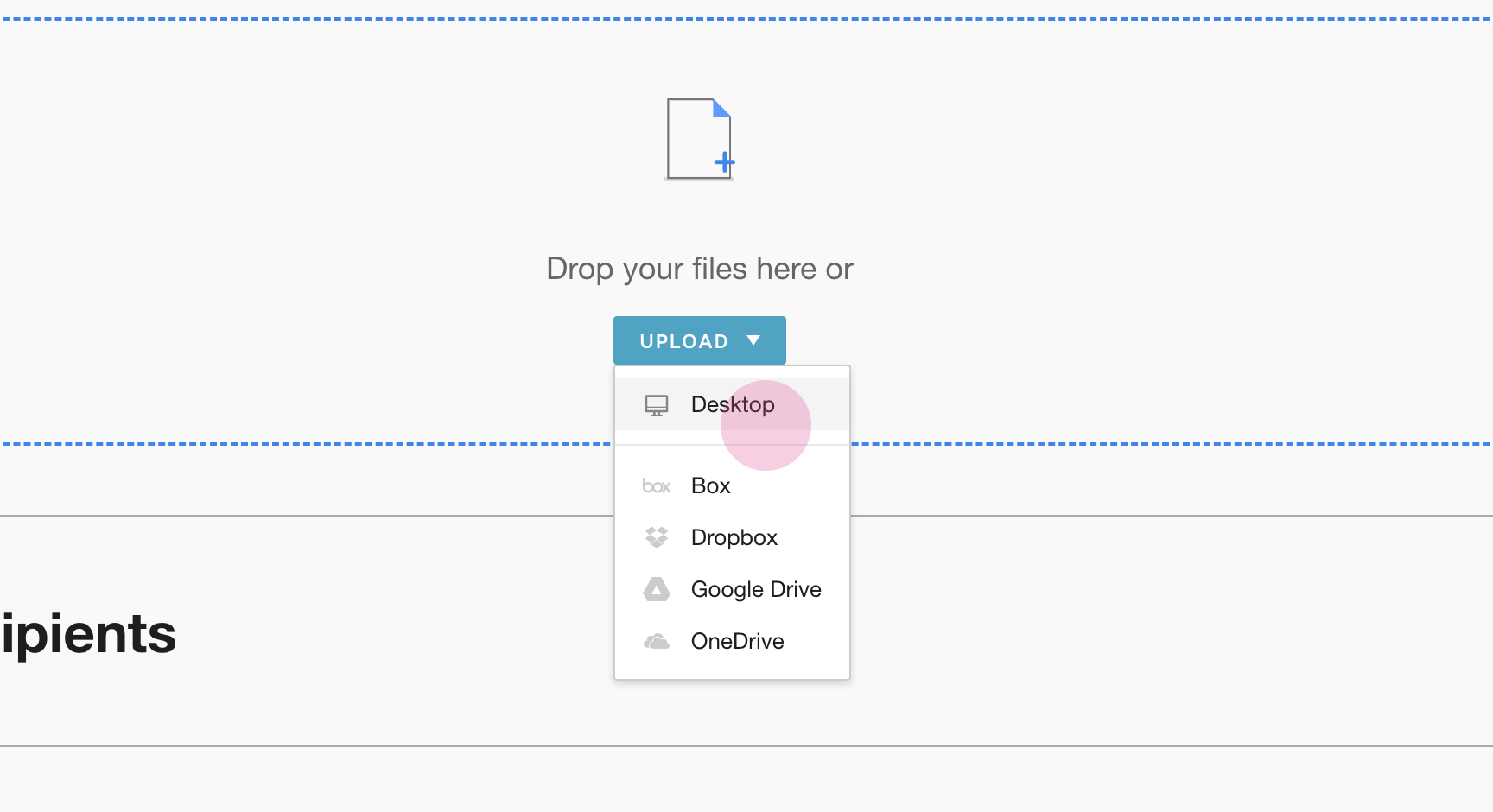Click the Dropbox logo icon
The height and width of the screenshot is (812, 1493).
657,537
